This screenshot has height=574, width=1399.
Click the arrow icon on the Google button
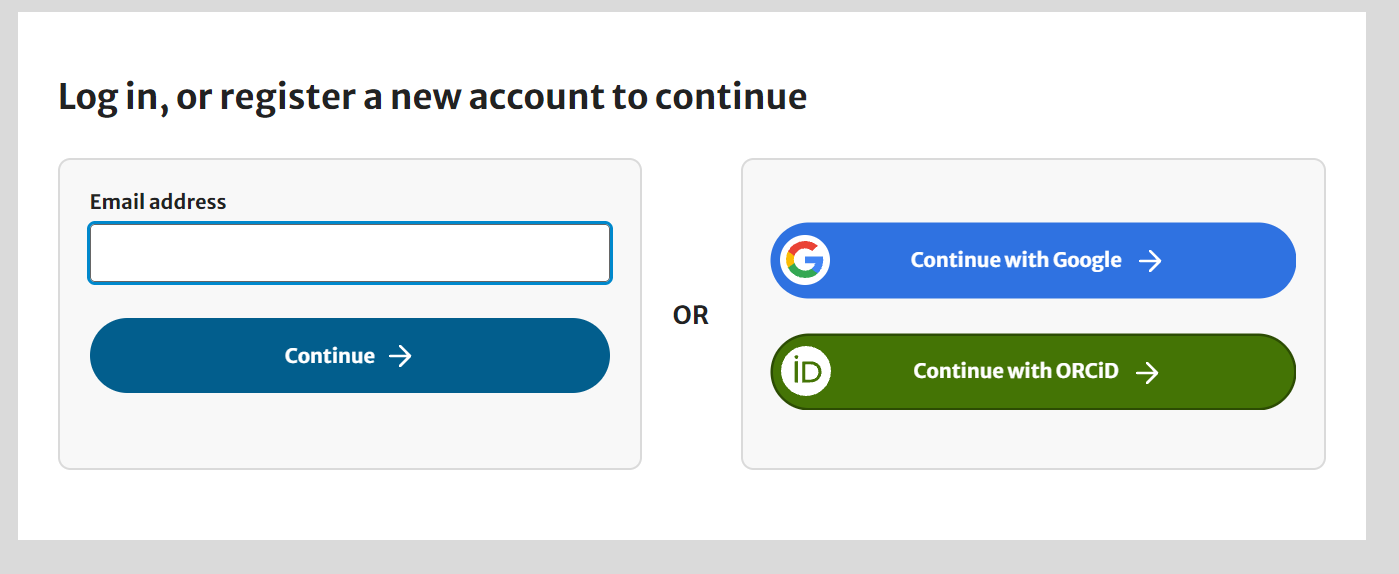(1151, 261)
